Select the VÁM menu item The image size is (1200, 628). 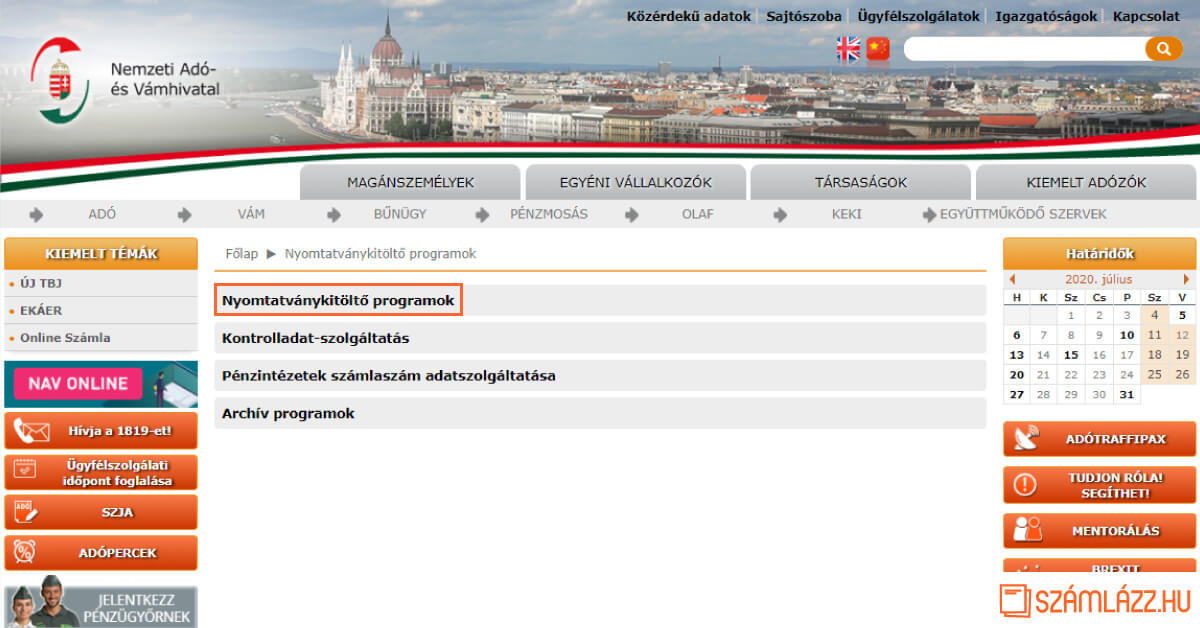point(251,214)
